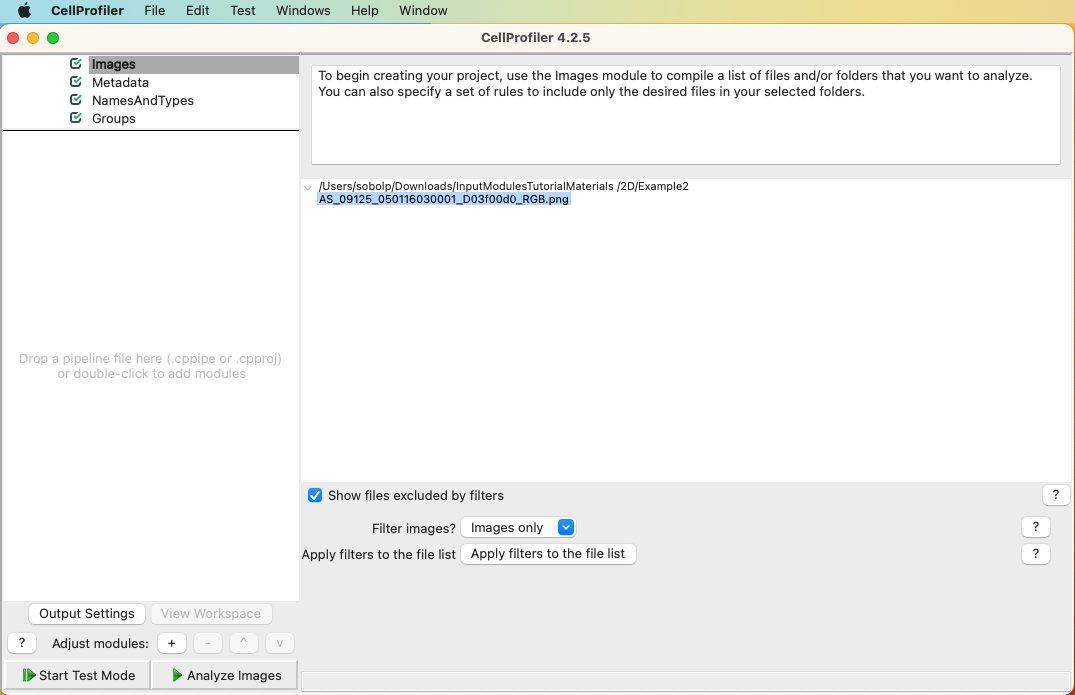Toggle the NamesAndTypes module checkmark
This screenshot has width=1075, height=695.
(x=75, y=100)
